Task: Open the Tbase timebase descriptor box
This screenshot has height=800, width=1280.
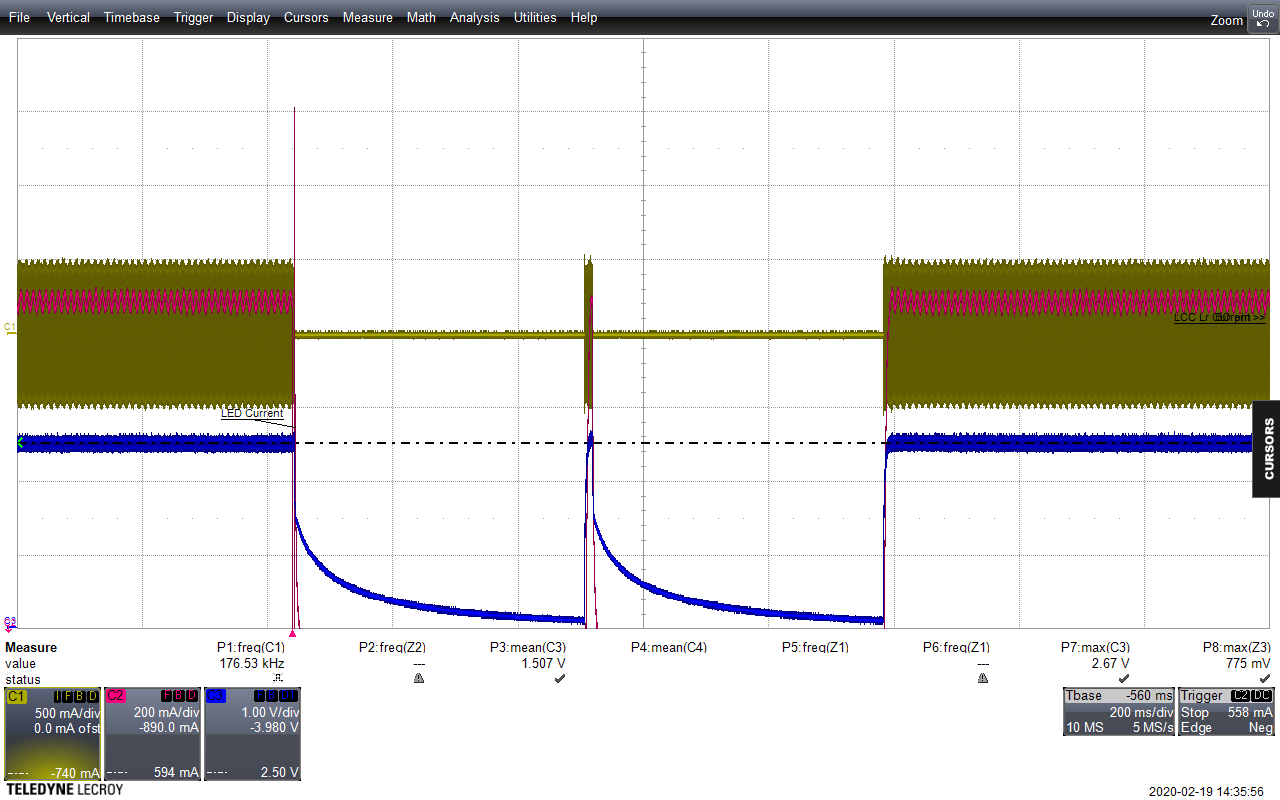Action: [1117, 711]
